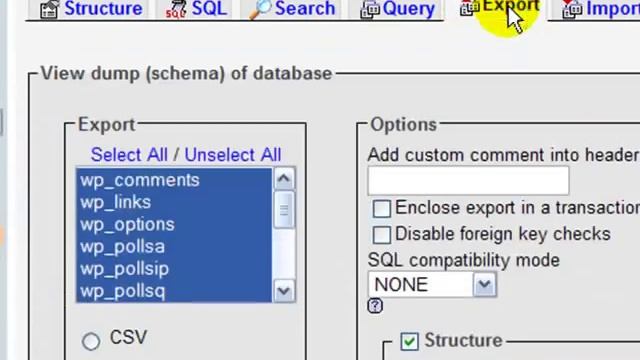Enable Disable foreign key checks checkbox
Image resolution: width=640 pixels, height=360 pixels.
point(382,235)
